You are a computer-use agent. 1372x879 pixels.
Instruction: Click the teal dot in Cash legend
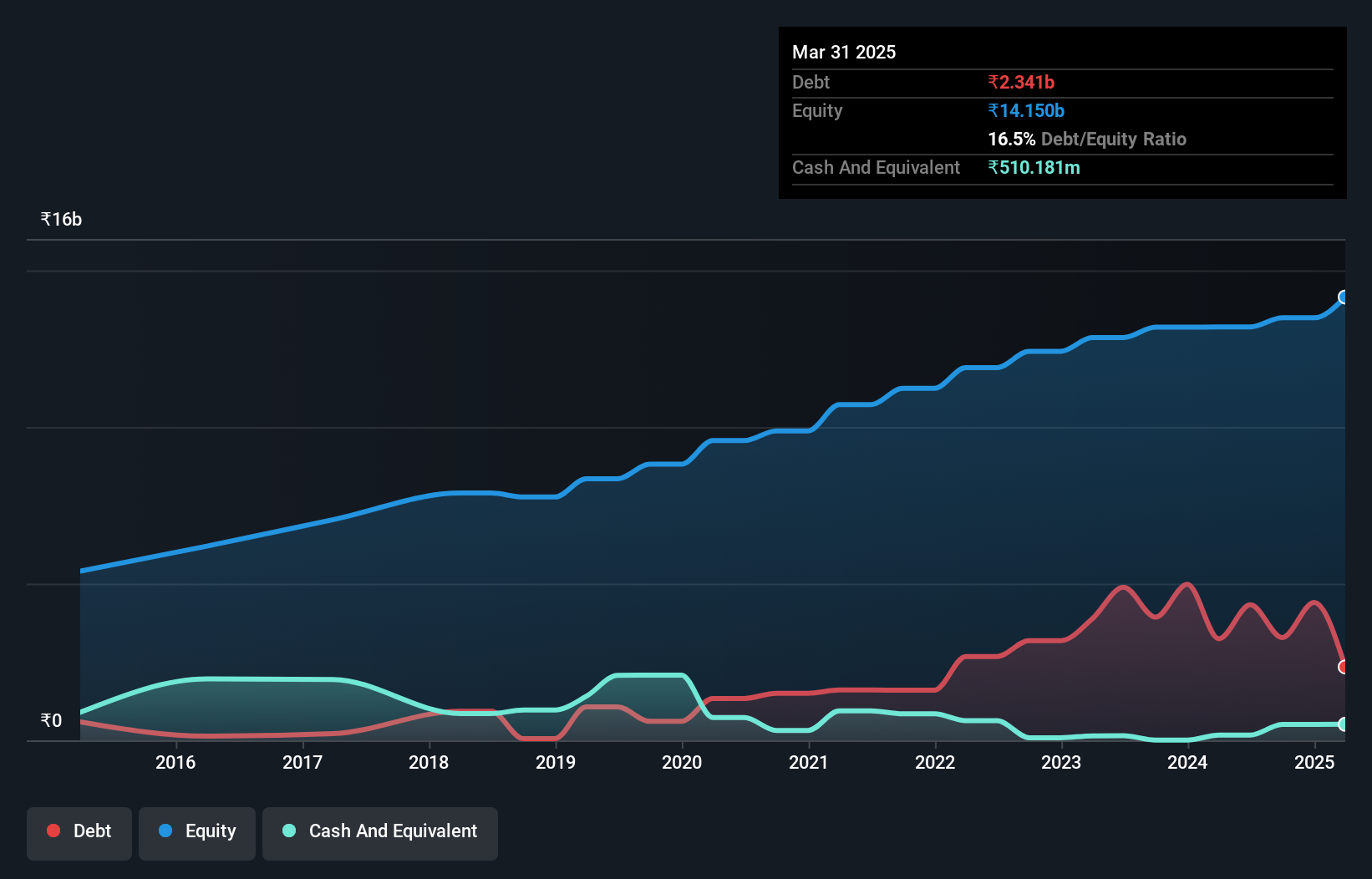289,831
